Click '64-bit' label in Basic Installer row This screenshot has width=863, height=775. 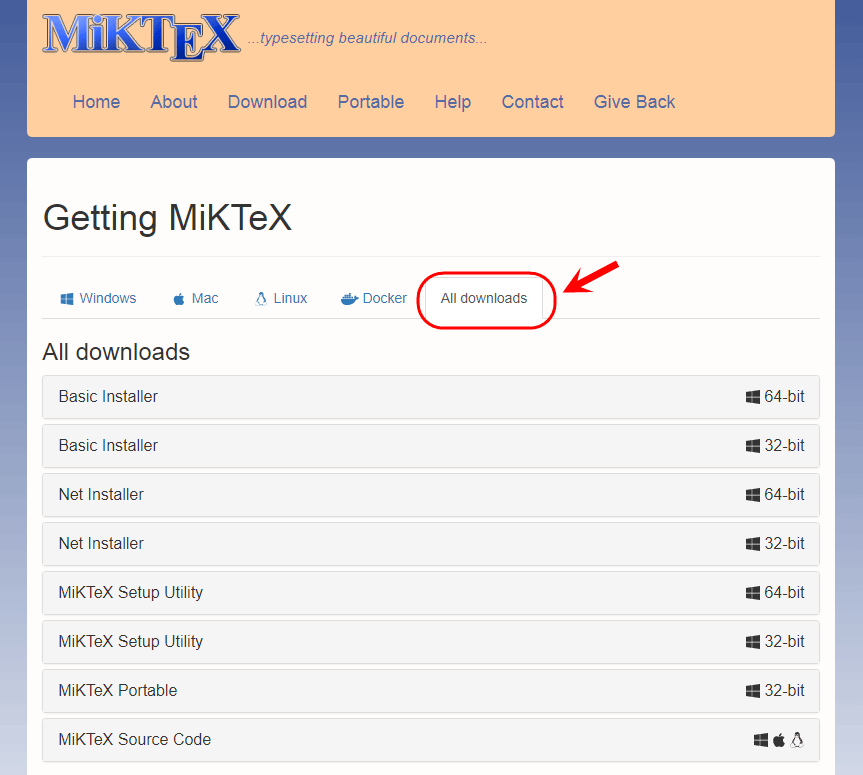[x=784, y=397]
